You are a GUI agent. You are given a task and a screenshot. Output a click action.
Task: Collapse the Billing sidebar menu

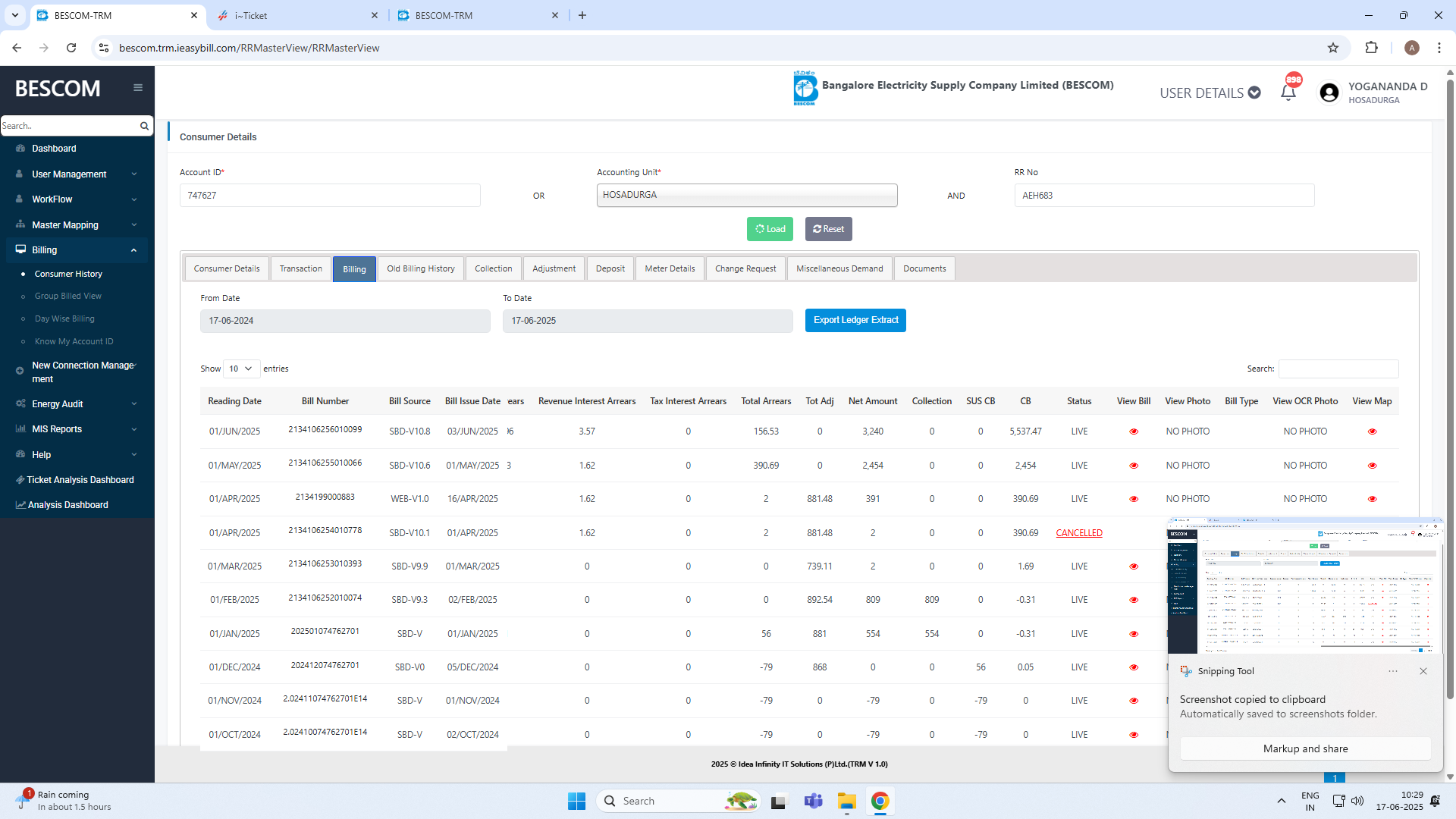click(77, 250)
